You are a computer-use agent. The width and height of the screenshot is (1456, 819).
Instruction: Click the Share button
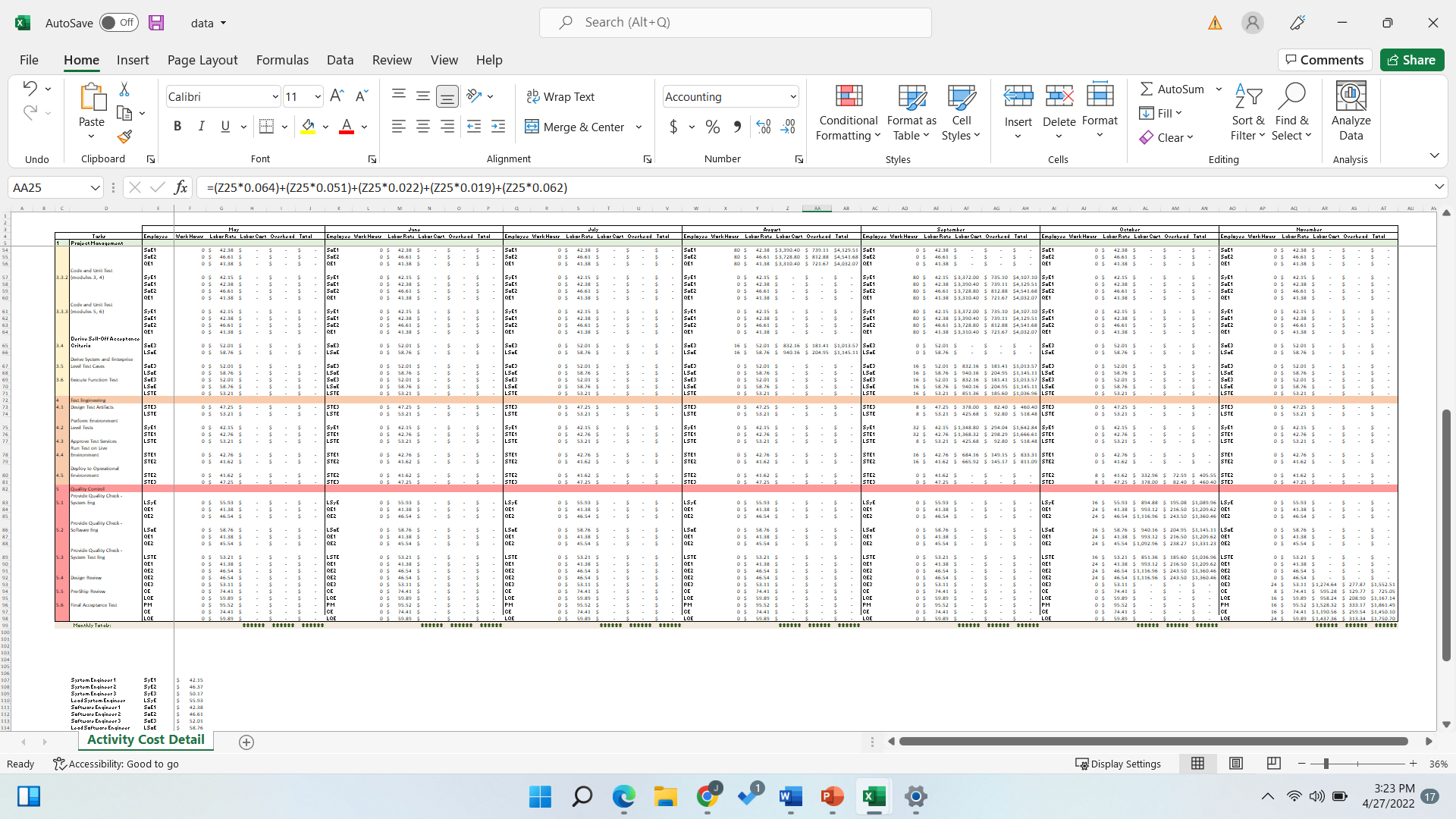[1412, 60]
